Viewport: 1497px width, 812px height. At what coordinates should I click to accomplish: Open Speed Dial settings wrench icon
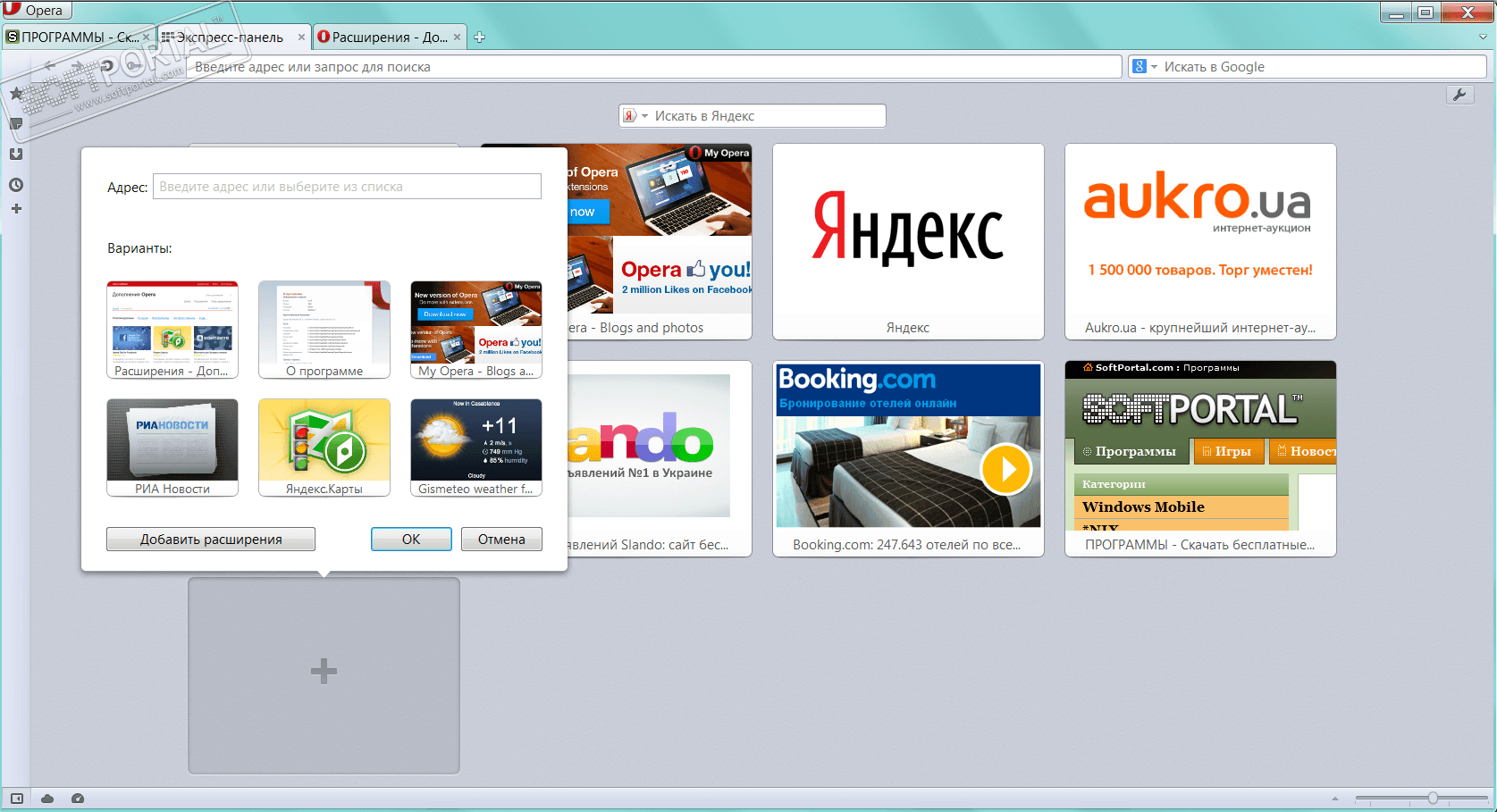click(x=1459, y=95)
